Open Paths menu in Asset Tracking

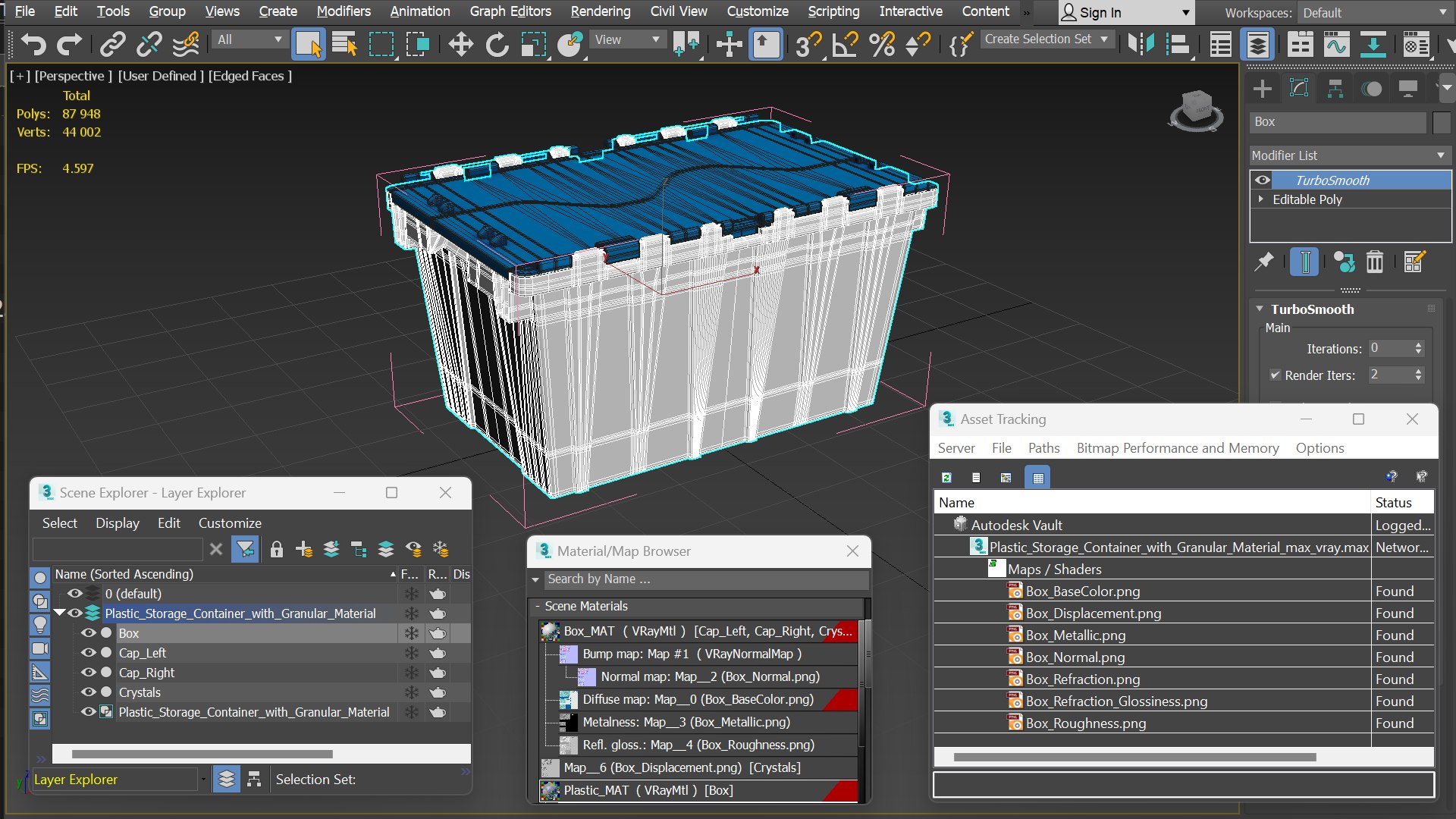click(1043, 448)
